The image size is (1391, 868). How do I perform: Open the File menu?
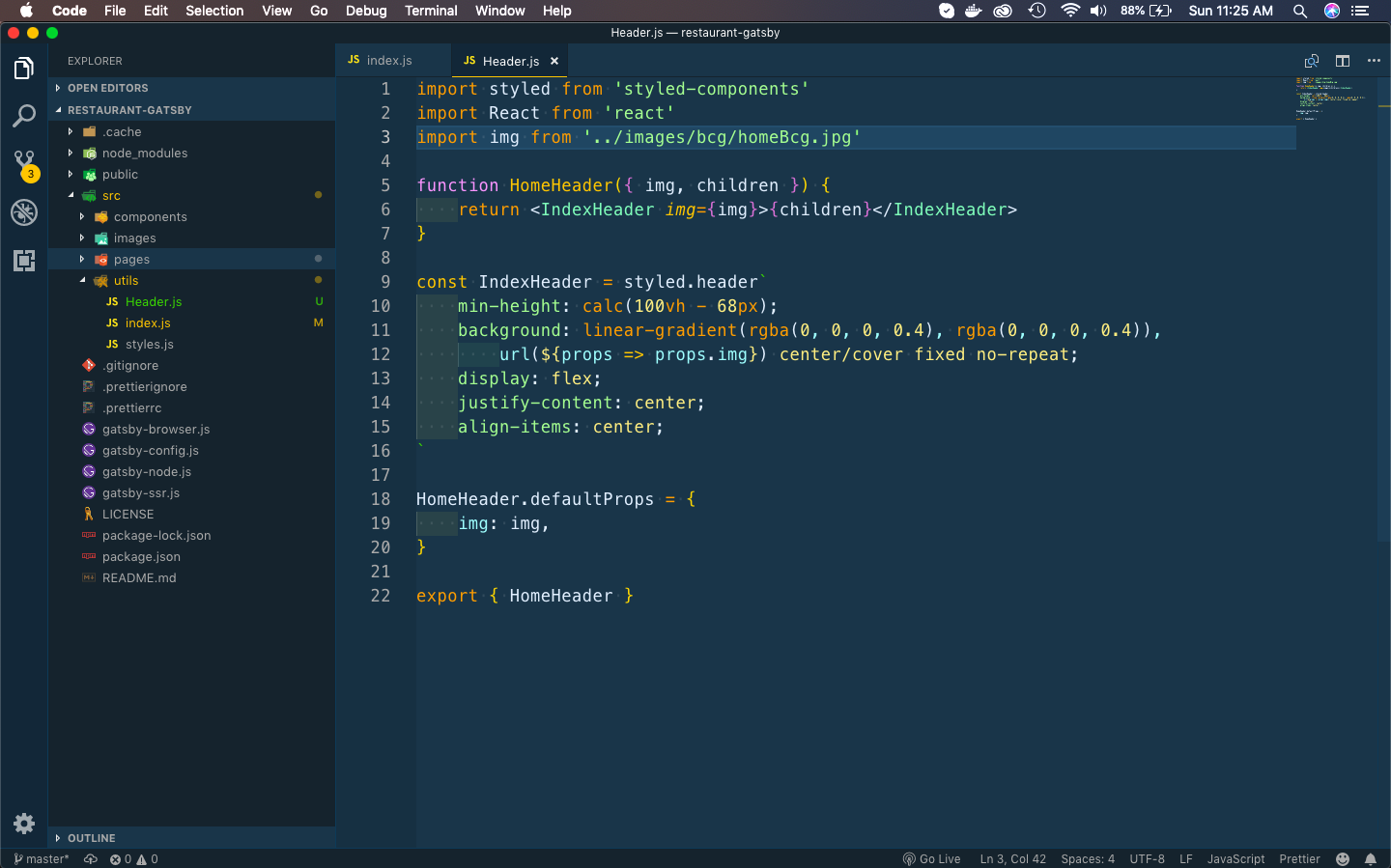coord(115,11)
